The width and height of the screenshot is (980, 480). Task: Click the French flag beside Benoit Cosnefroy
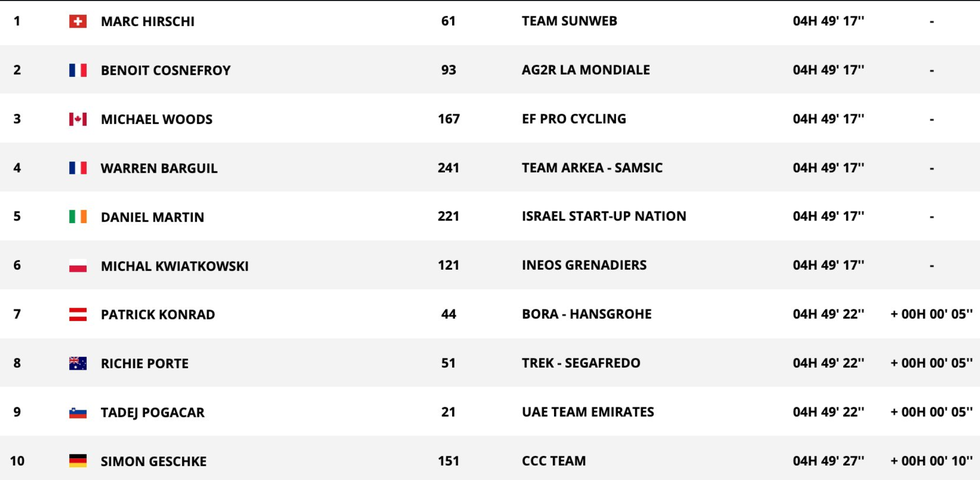pos(78,70)
